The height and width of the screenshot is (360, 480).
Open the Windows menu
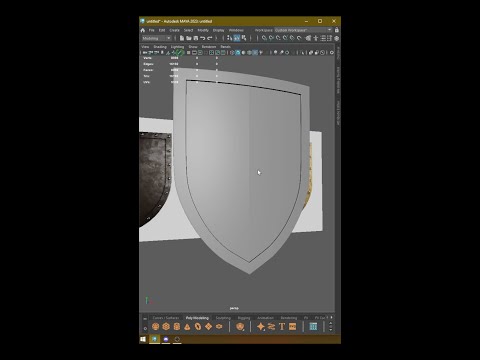coord(236,30)
